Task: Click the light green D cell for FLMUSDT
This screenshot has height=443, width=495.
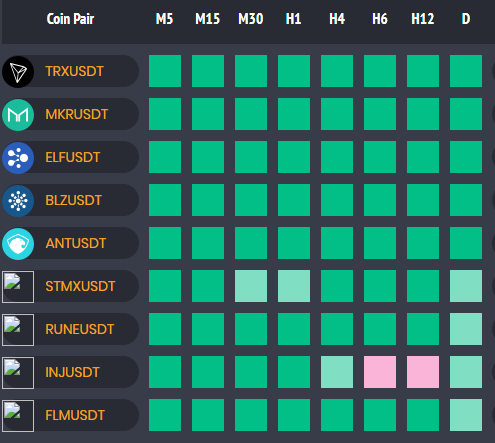Action: coord(466,415)
